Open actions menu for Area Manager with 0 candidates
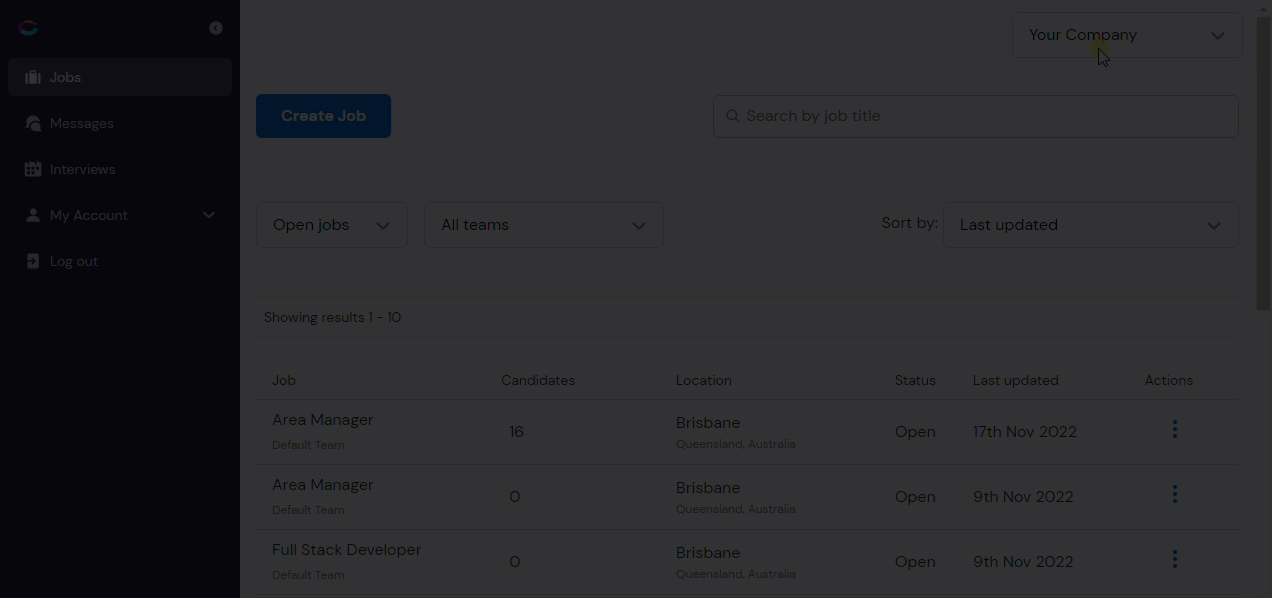 coord(1175,494)
